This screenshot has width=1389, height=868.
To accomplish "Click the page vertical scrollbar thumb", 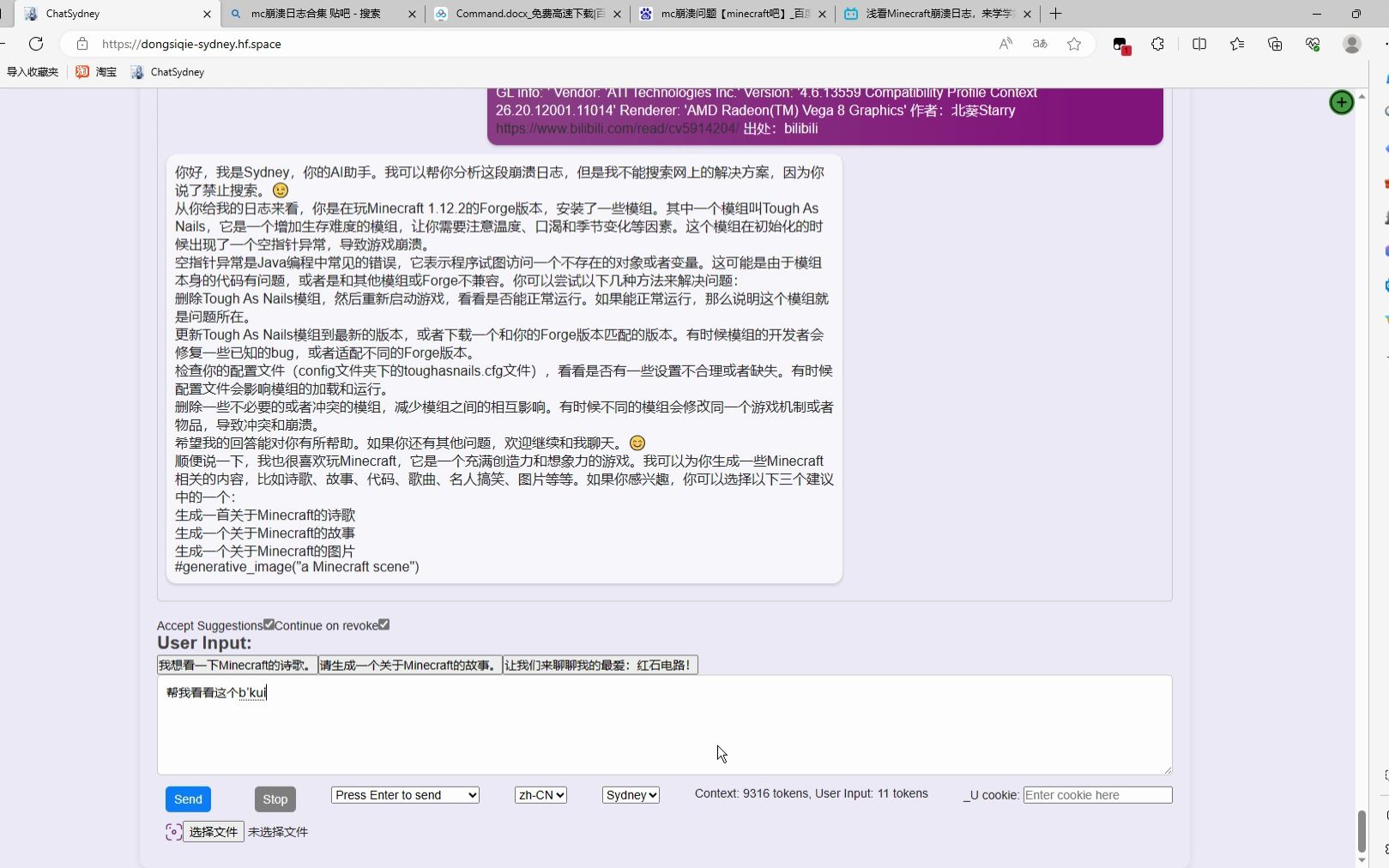I will click(x=1362, y=830).
